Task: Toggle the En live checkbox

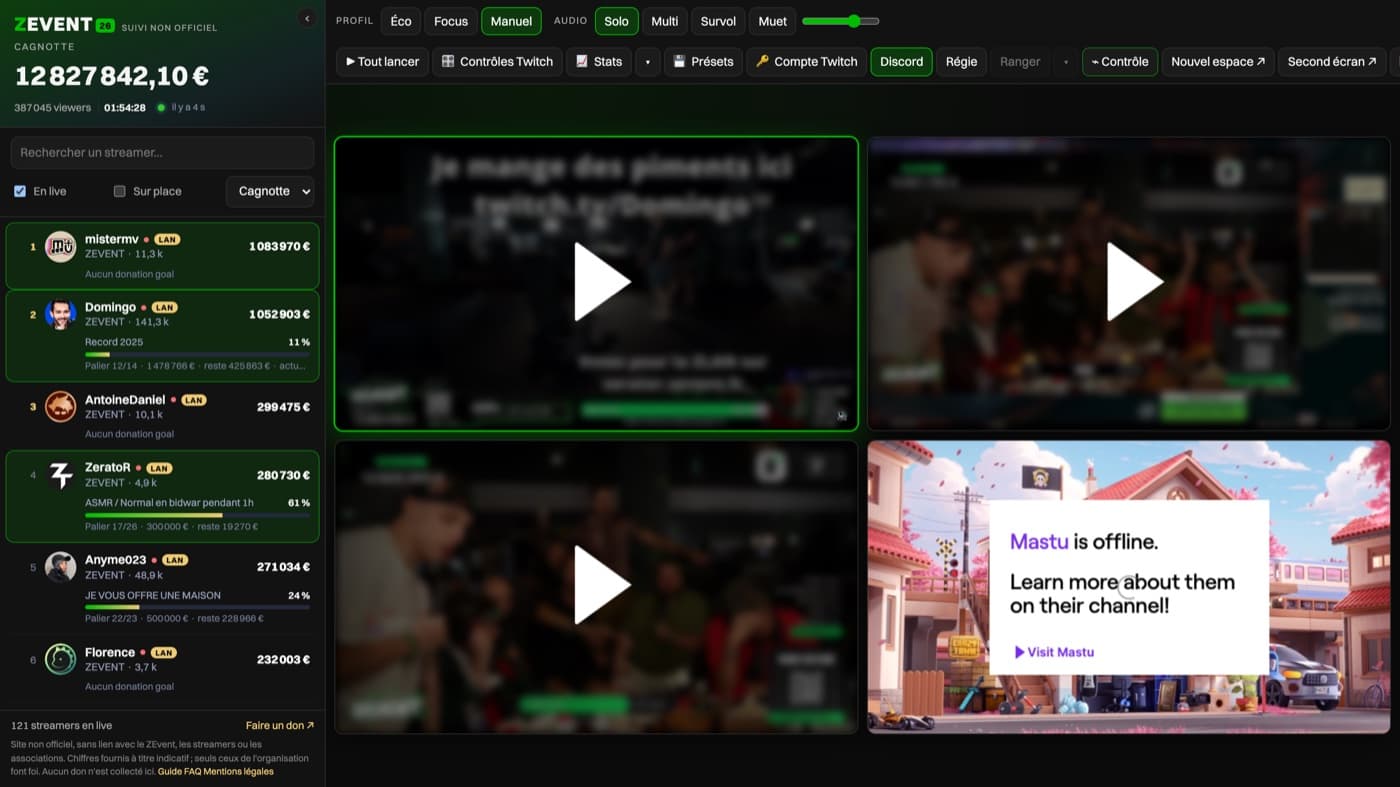Action: [x=20, y=191]
